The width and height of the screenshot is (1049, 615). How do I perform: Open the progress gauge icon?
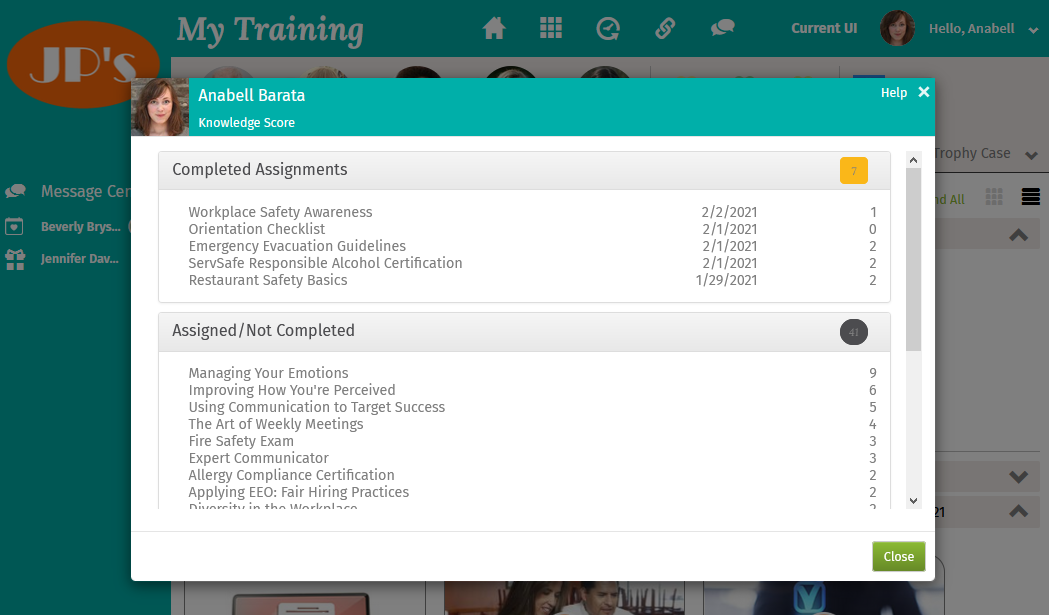(x=607, y=28)
